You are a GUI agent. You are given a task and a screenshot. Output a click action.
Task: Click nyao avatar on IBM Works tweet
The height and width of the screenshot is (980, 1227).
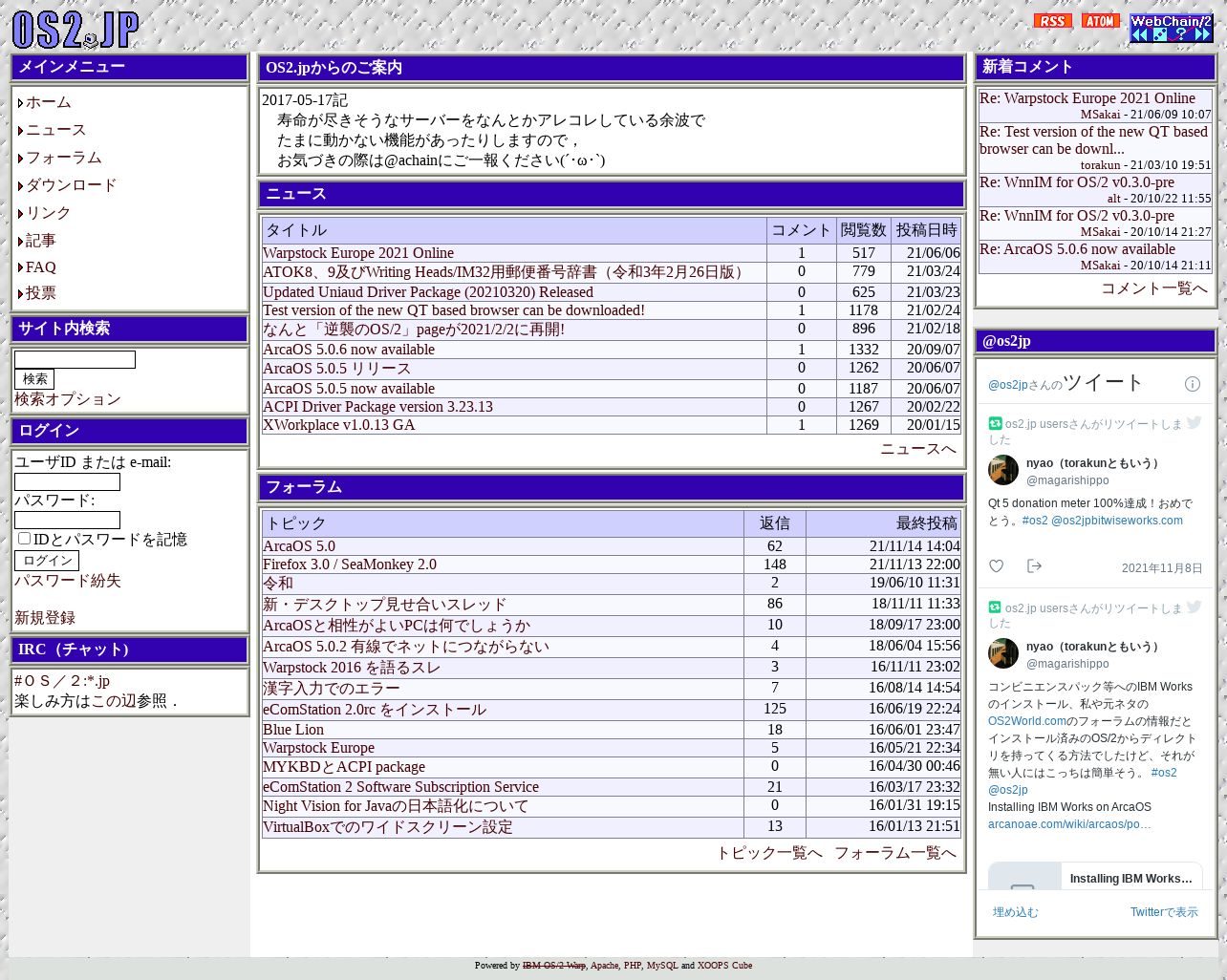coord(1003,653)
